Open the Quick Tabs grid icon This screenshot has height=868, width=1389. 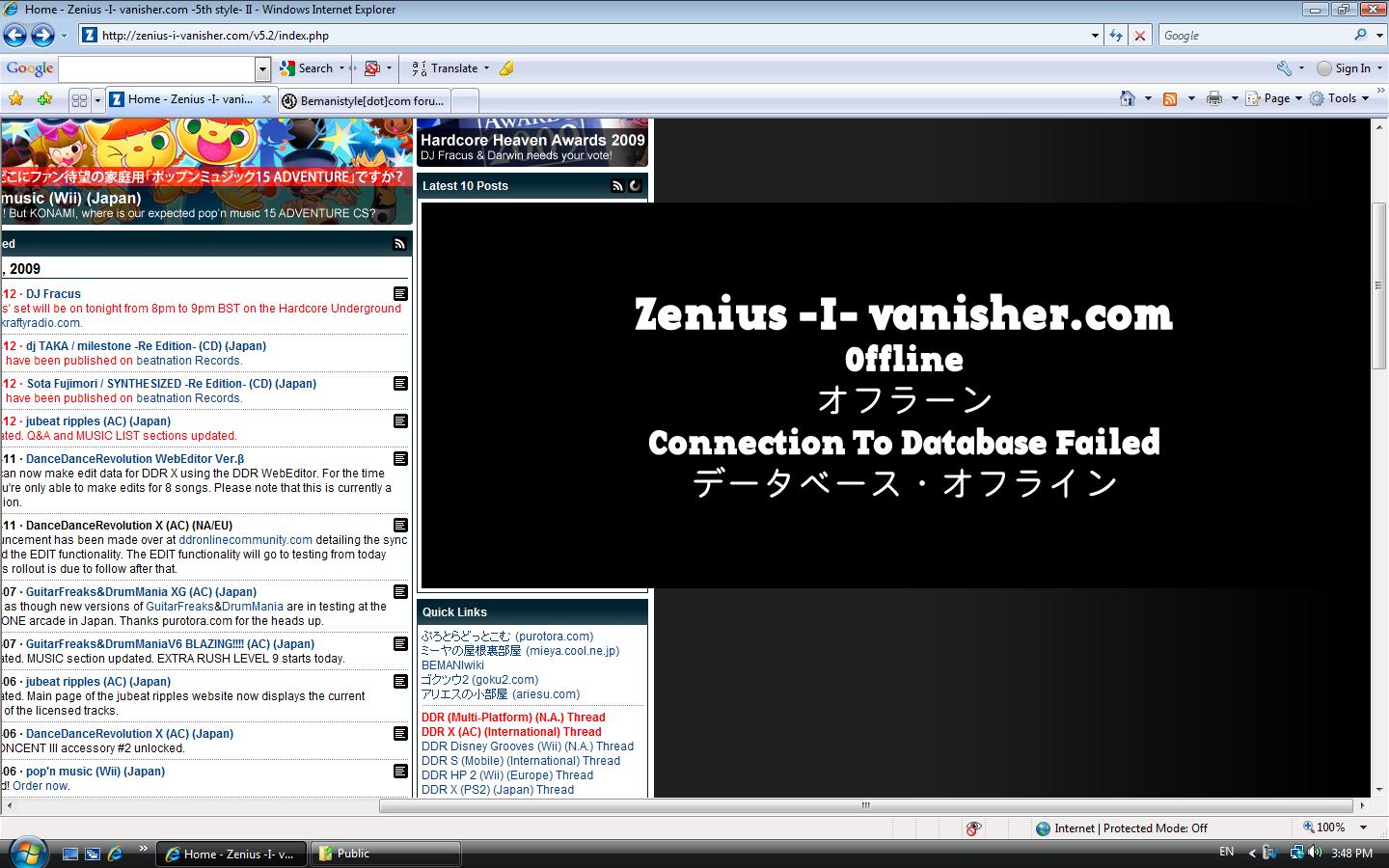(79, 99)
